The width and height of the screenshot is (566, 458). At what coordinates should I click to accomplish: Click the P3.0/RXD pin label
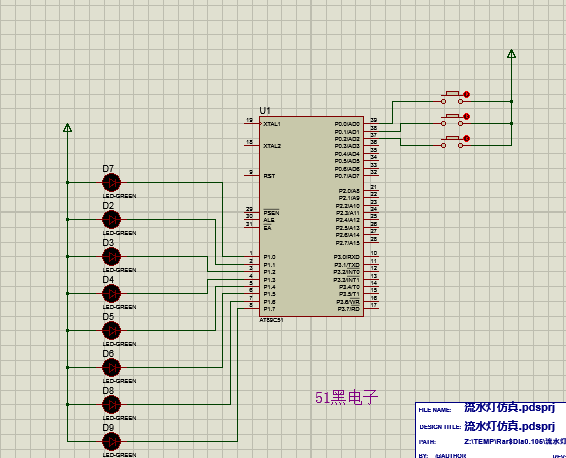pos(347,257)
